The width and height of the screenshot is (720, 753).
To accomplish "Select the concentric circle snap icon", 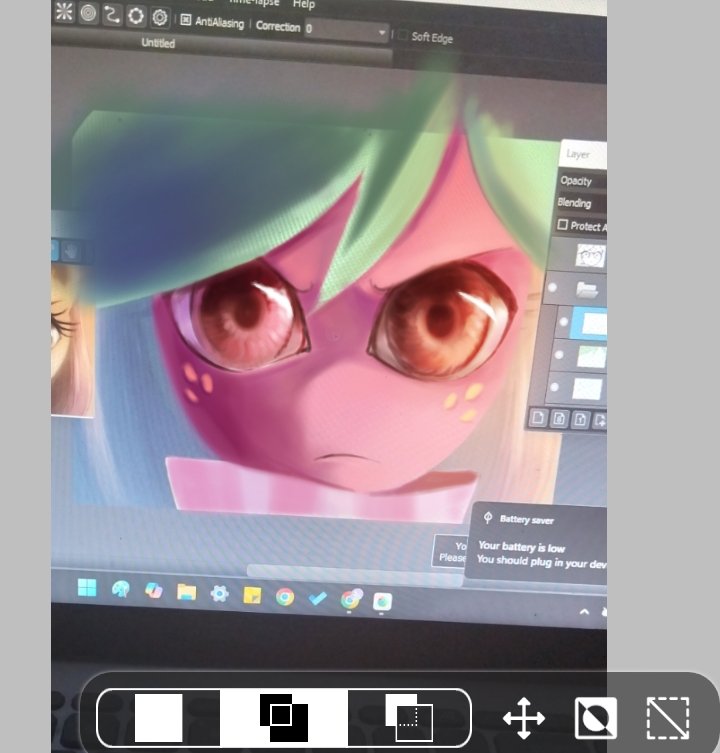I will (x=88, y=13).
